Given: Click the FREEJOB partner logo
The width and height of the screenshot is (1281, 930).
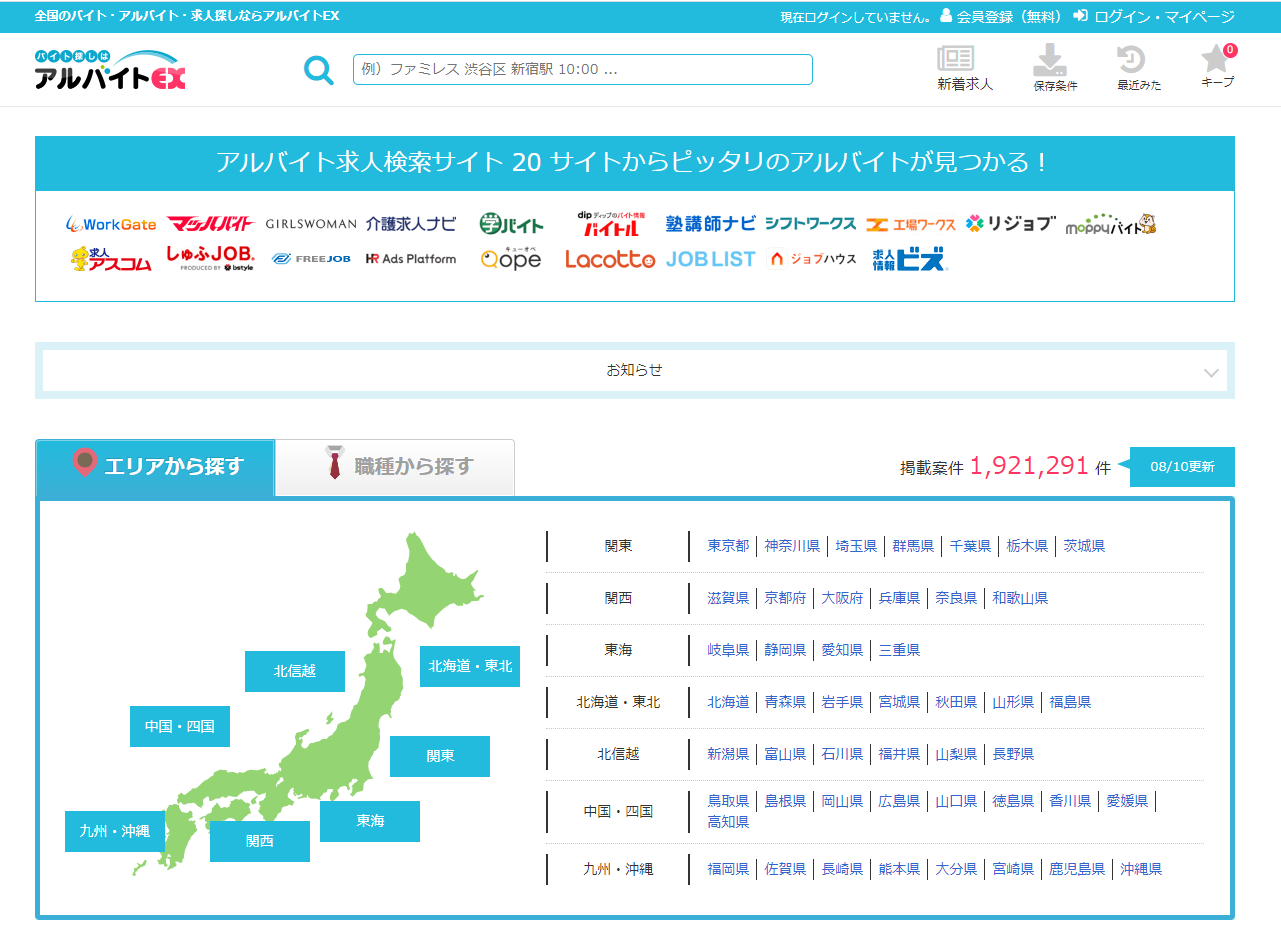Looking at the screenshot, I should pos(311,259).
